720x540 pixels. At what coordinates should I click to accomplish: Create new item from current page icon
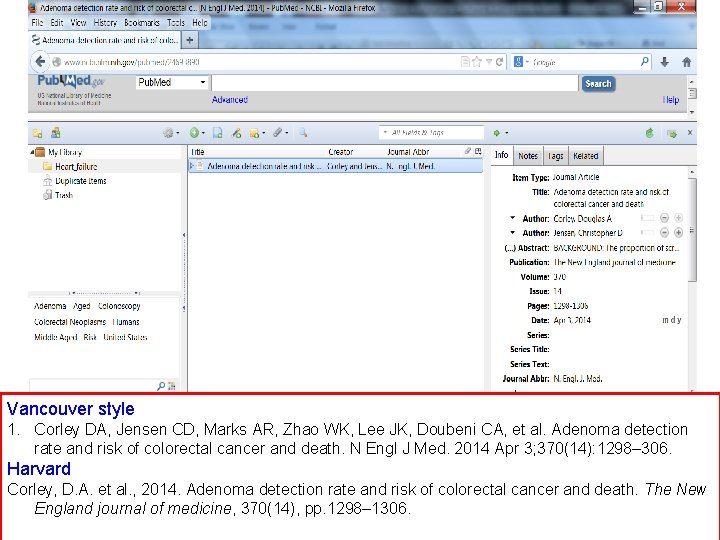click(x=218, y=133)
